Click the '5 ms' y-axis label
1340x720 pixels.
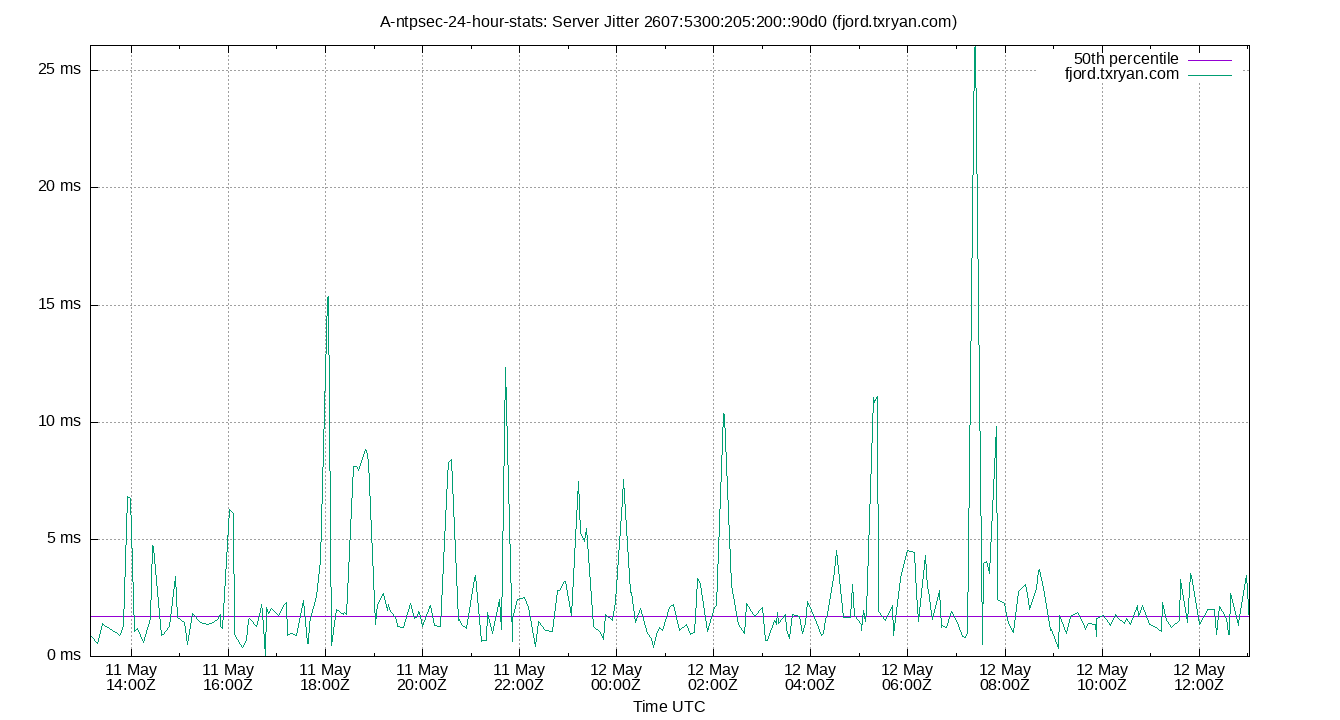coord(65,539)
